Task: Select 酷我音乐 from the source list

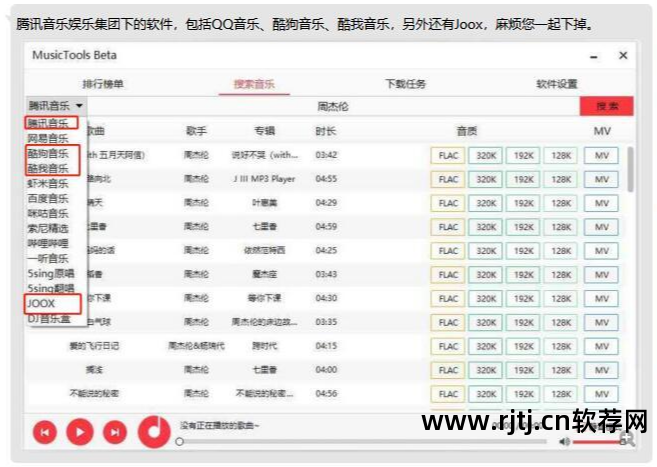Action: [48, 168]
